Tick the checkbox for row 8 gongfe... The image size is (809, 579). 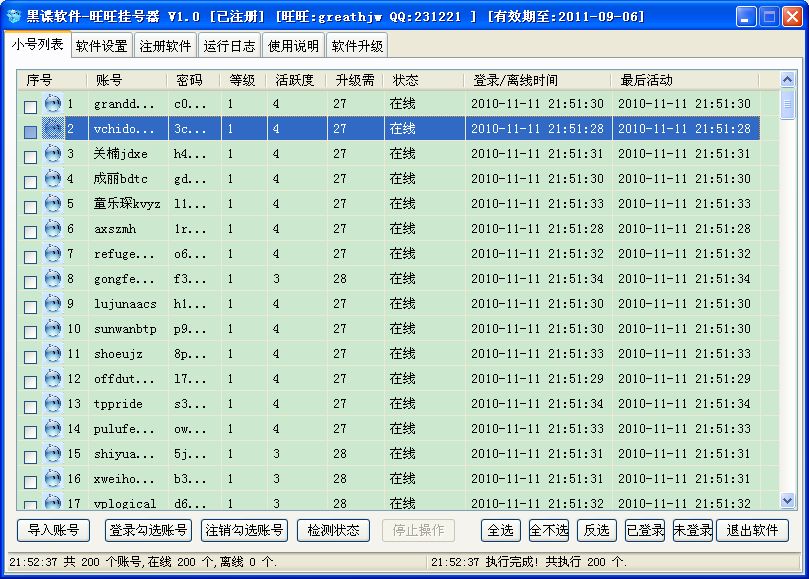[x=30, y=282]
